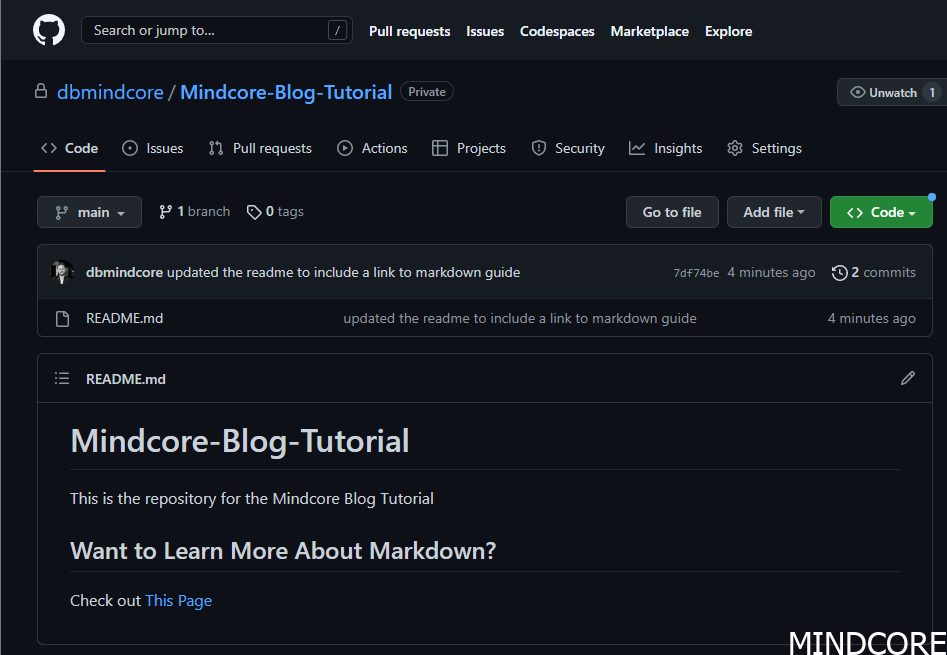View the 2 commits history link
Viewport: 947px width, 655px height.
pyautogui.click(x=884, y=272)
